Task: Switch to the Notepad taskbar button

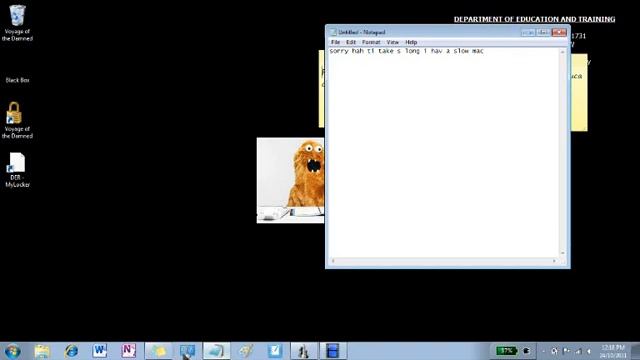Action: pyautogui.click(x=216, y=351)
